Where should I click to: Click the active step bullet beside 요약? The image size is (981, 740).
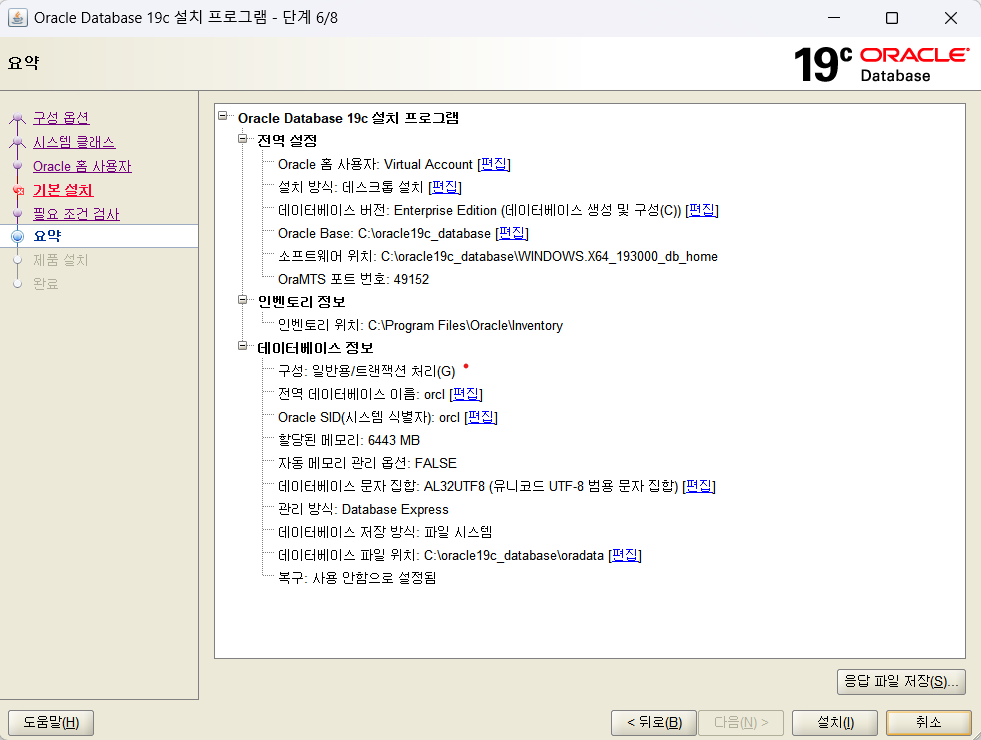[x=18, y=236]
